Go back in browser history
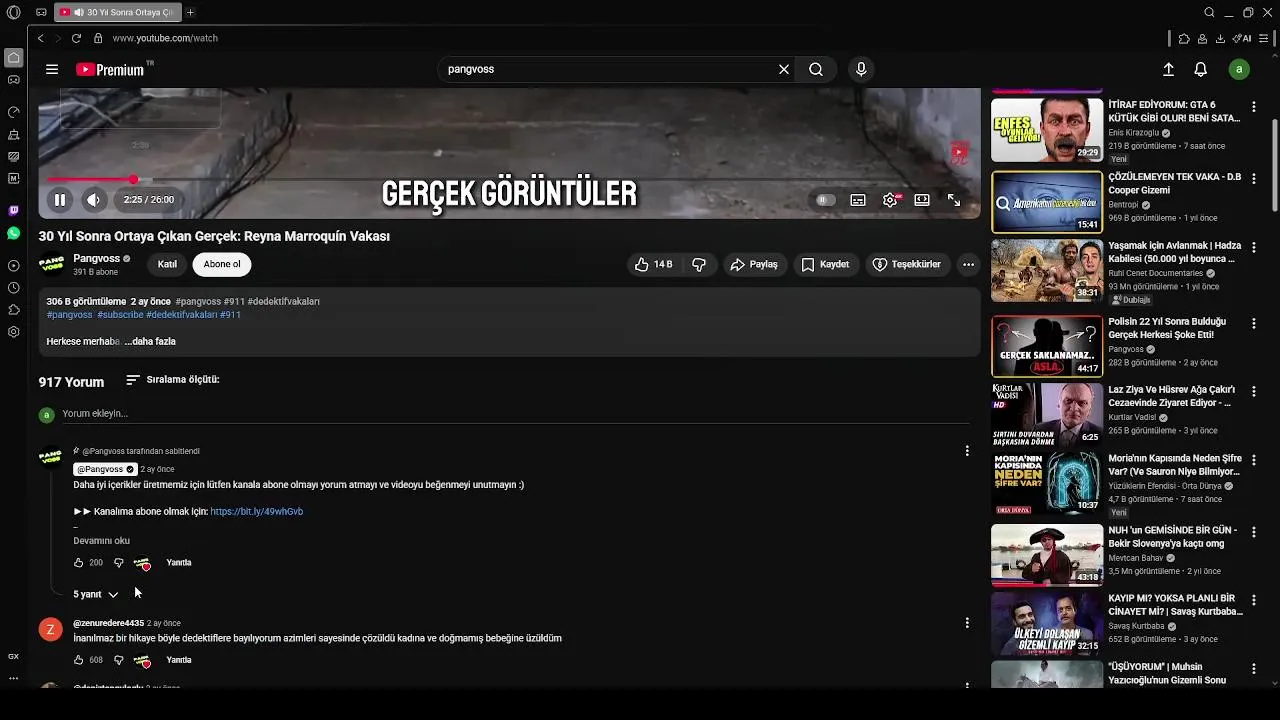 tap(40, 38)
